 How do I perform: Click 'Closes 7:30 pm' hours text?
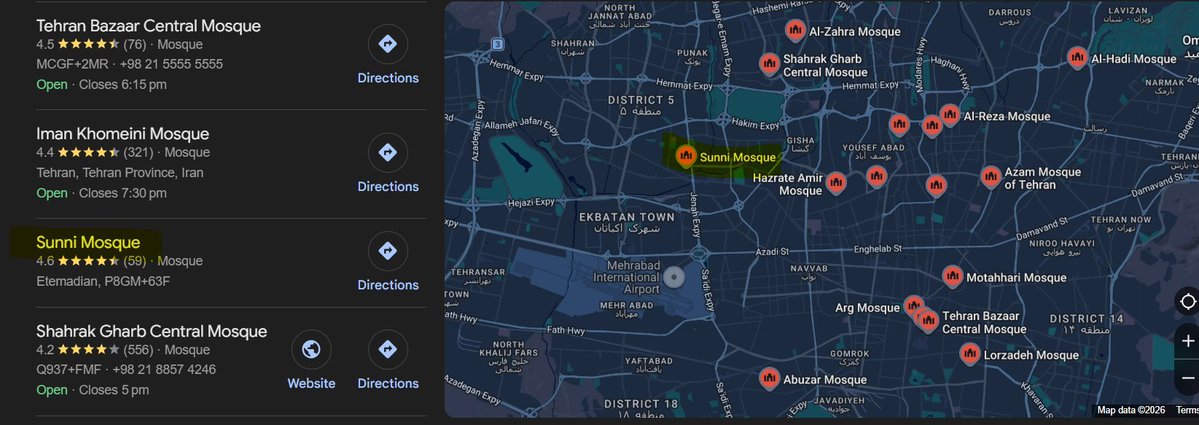122,193
